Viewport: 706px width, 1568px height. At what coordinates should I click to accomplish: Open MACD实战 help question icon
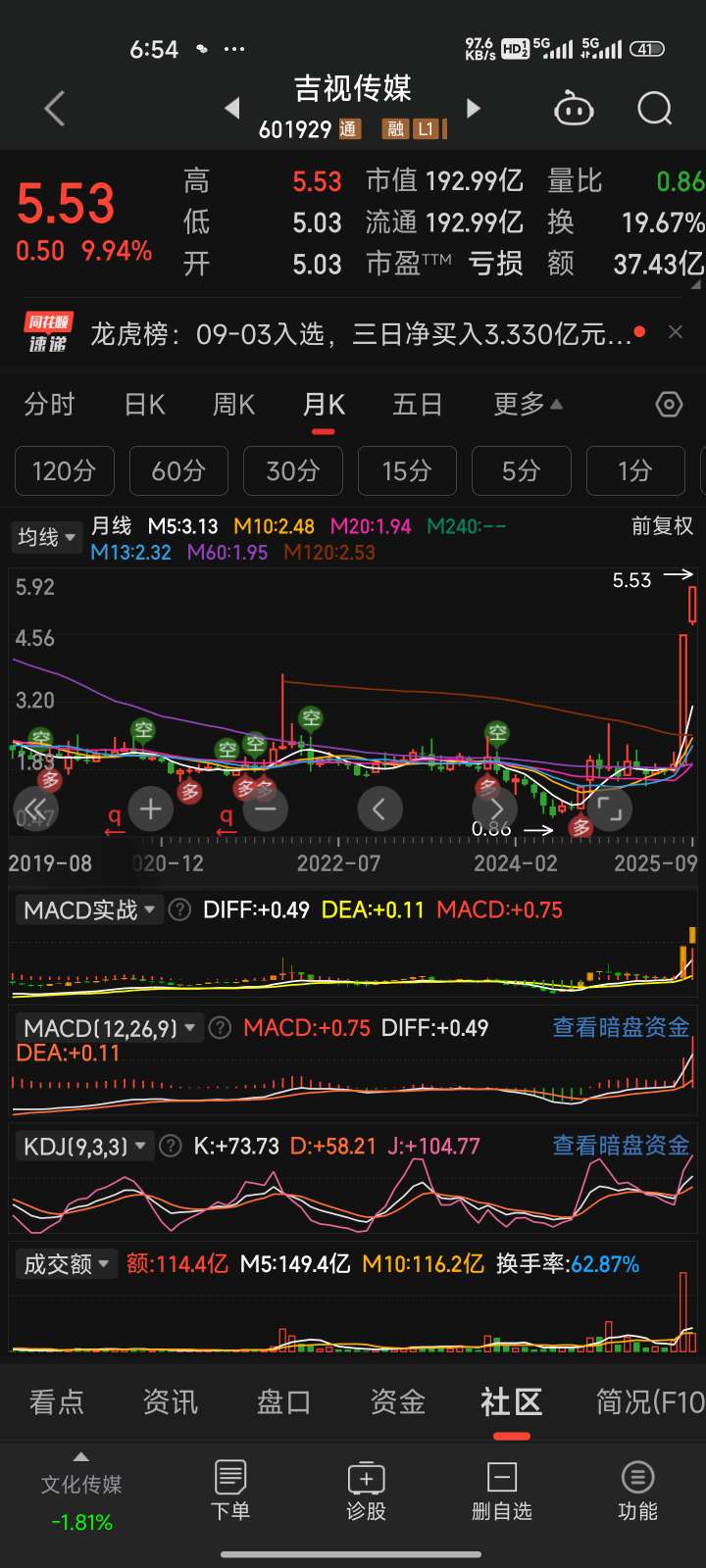(x=179, y=909)
